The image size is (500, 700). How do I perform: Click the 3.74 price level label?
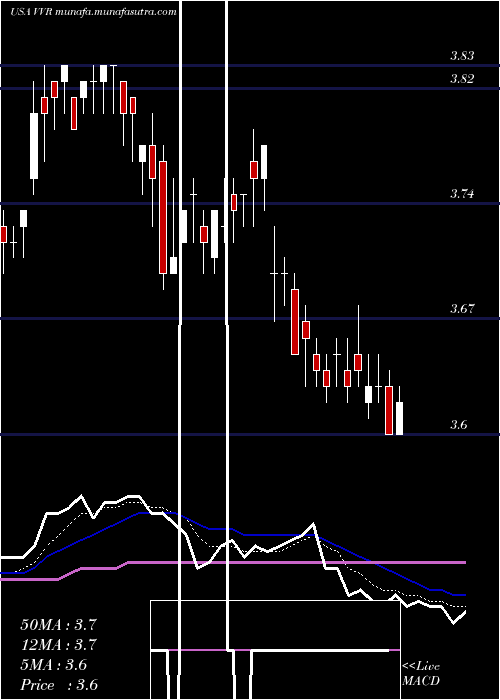[x=462, y=194]
